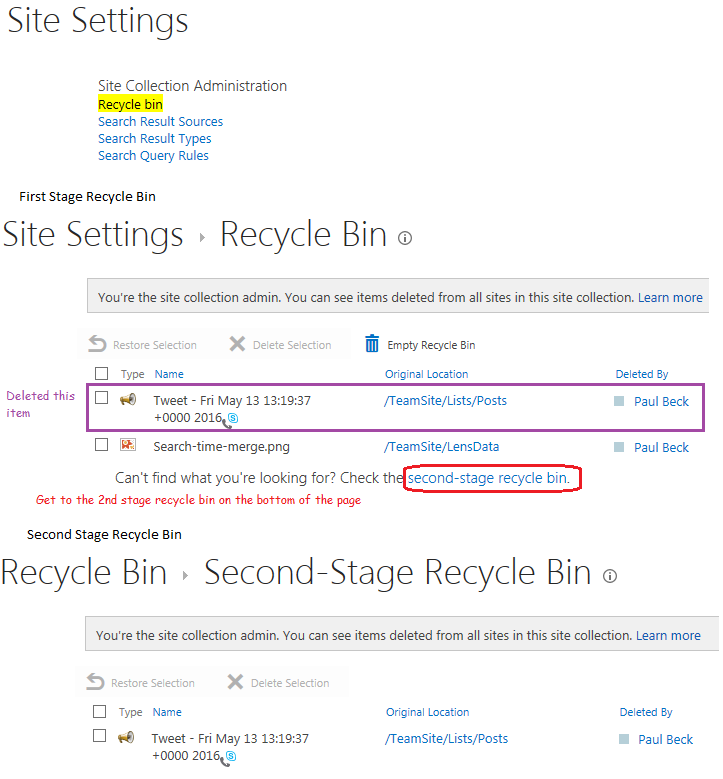This screenshot has height=779, width=723.
Task: Sort second-stage list by Original Location
Action: point(427,712)
